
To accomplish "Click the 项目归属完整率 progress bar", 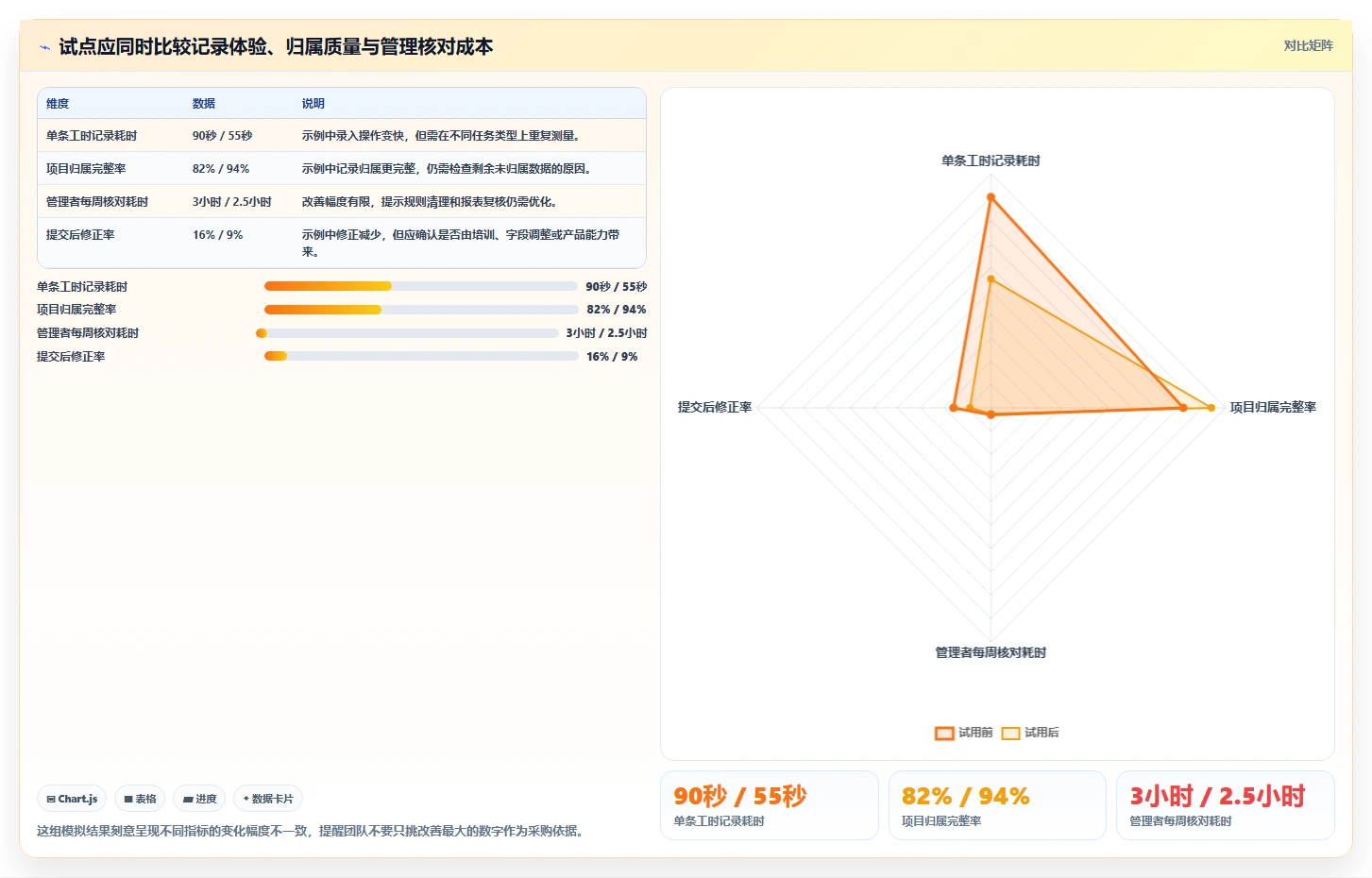I will coord(421,310).
